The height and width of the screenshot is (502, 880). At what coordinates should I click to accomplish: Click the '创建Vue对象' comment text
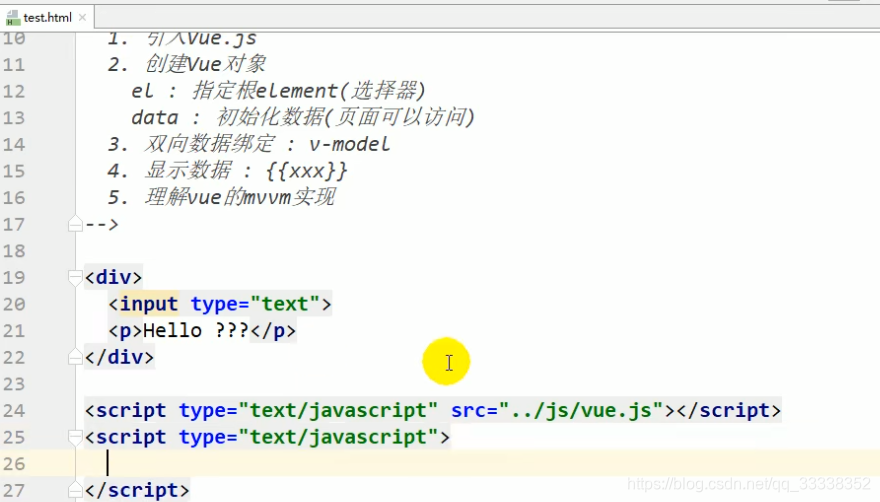(x=205, y=64)
